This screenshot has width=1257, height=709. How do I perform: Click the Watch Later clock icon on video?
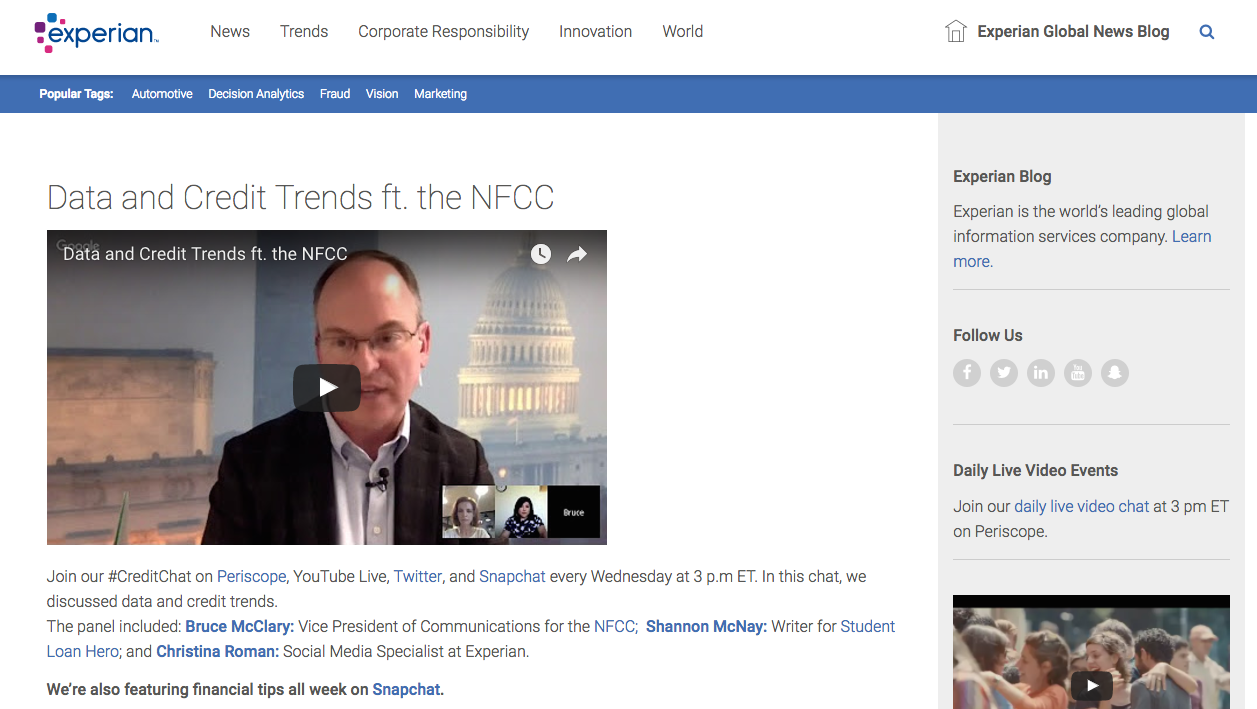(541, 254)
